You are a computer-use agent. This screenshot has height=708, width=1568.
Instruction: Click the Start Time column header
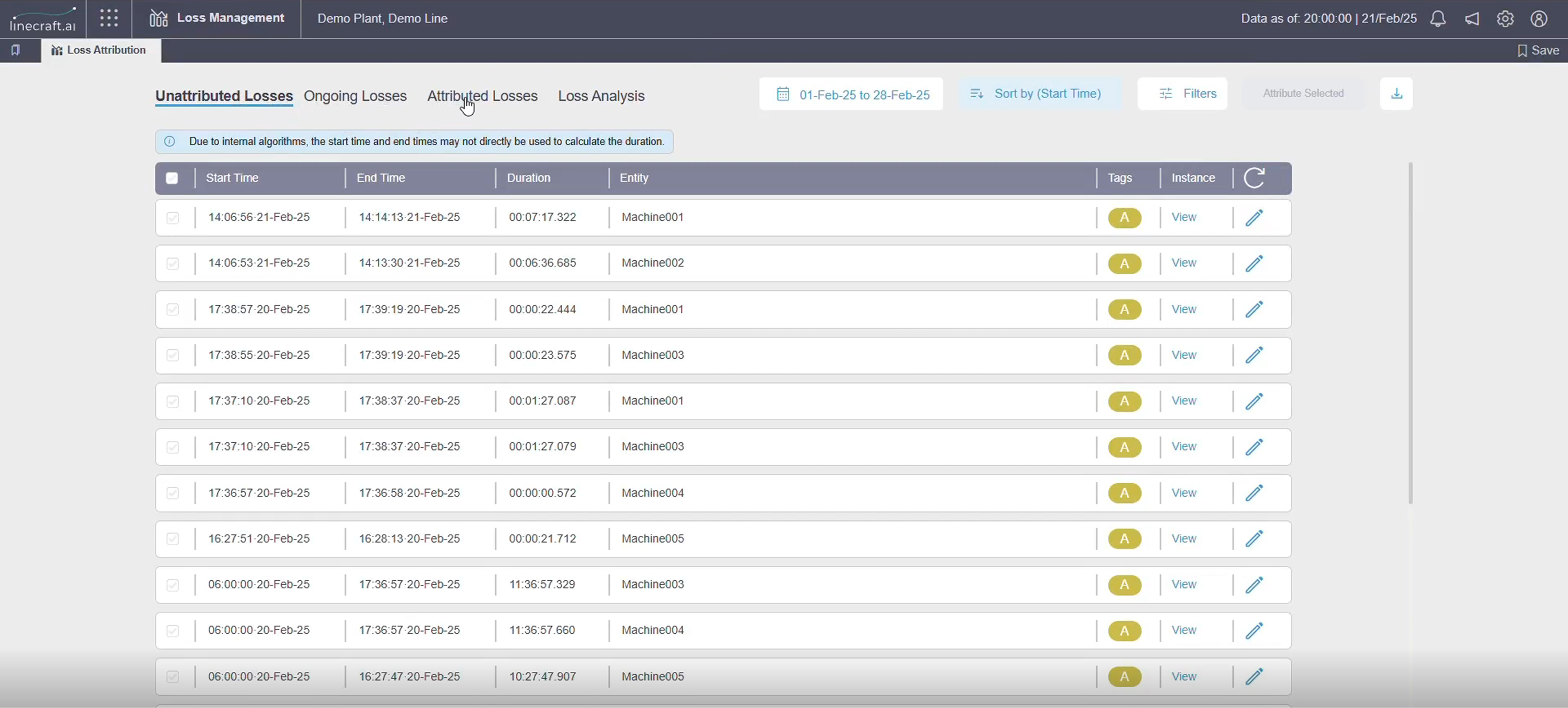tap(232, 178)
